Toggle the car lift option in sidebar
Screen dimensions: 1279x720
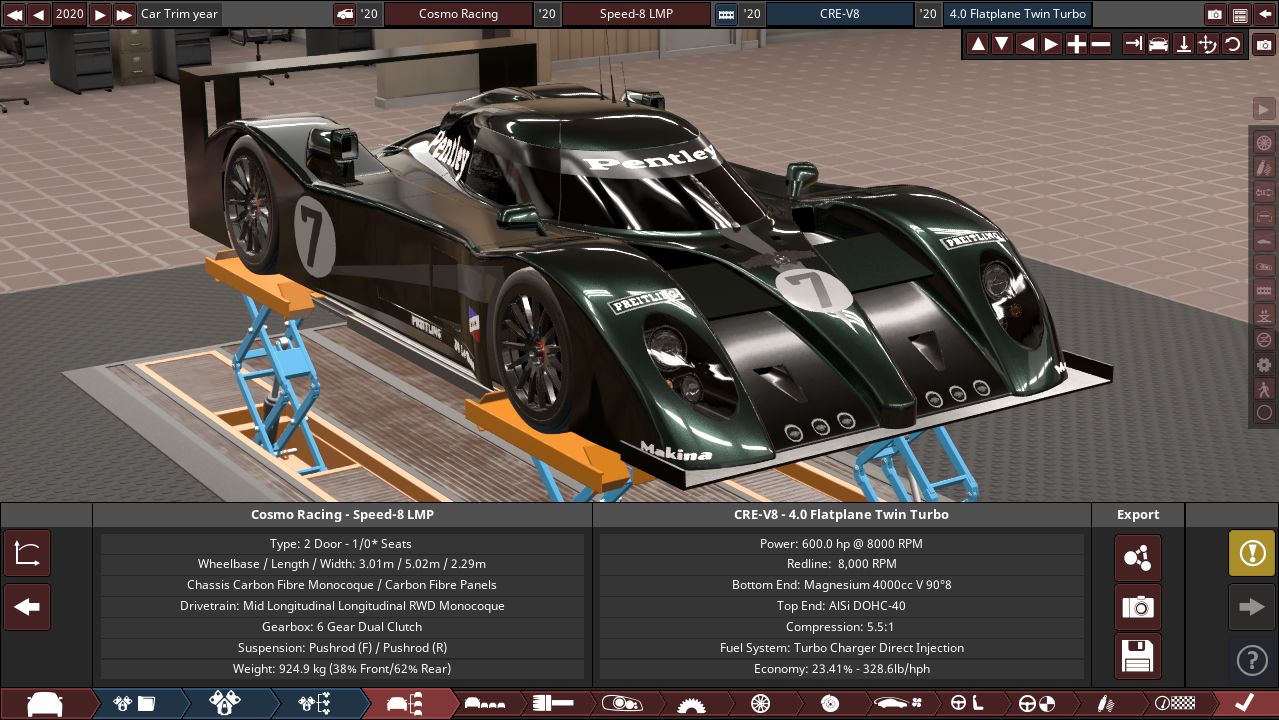tap(1264, 314)
